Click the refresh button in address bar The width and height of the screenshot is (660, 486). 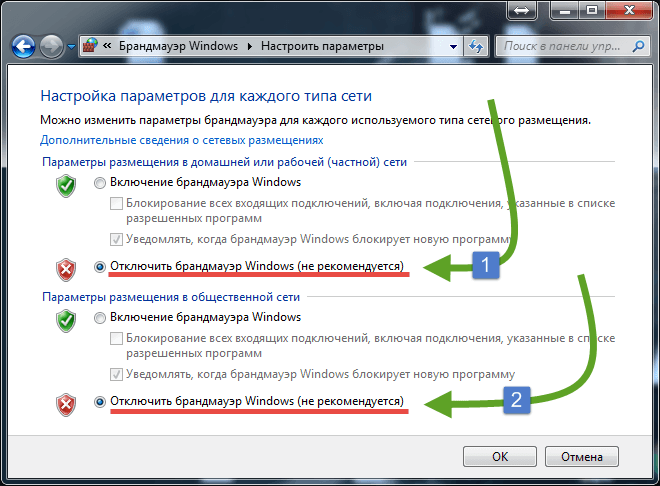[476, 46]
